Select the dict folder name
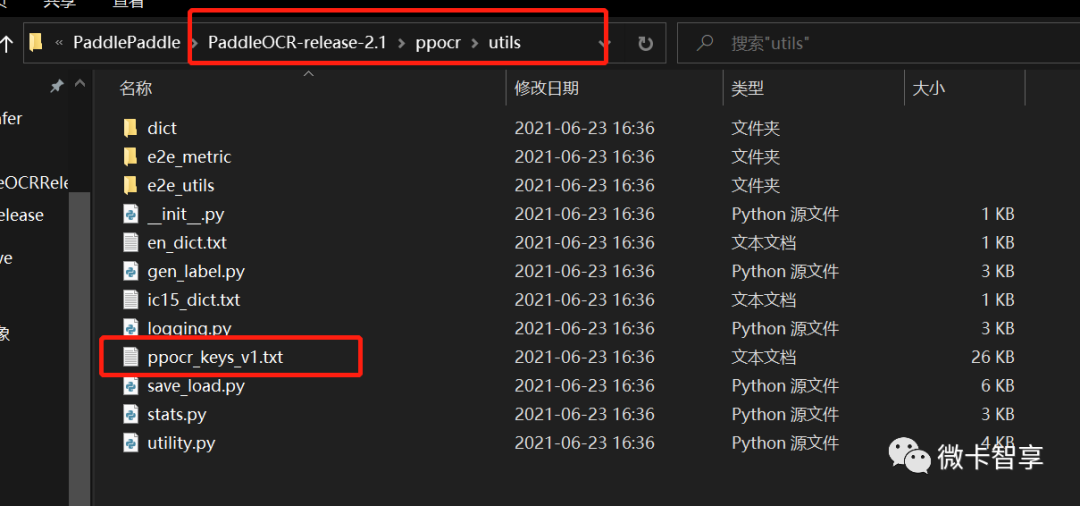The height and width of the screenshot is (506, 1080). click(x=162, y=128)
